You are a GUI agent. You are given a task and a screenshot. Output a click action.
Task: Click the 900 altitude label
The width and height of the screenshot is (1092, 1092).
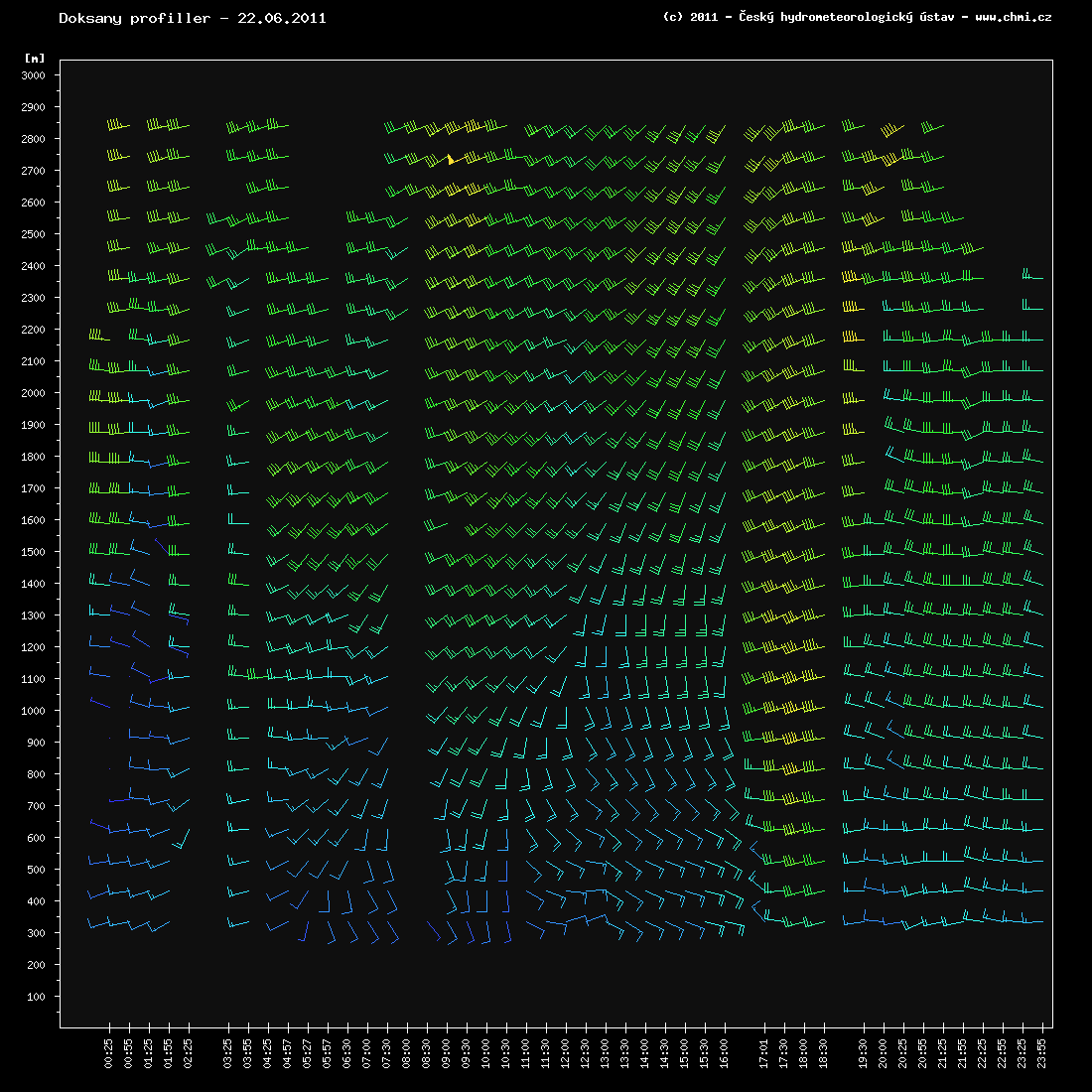(x=36, y=744)
